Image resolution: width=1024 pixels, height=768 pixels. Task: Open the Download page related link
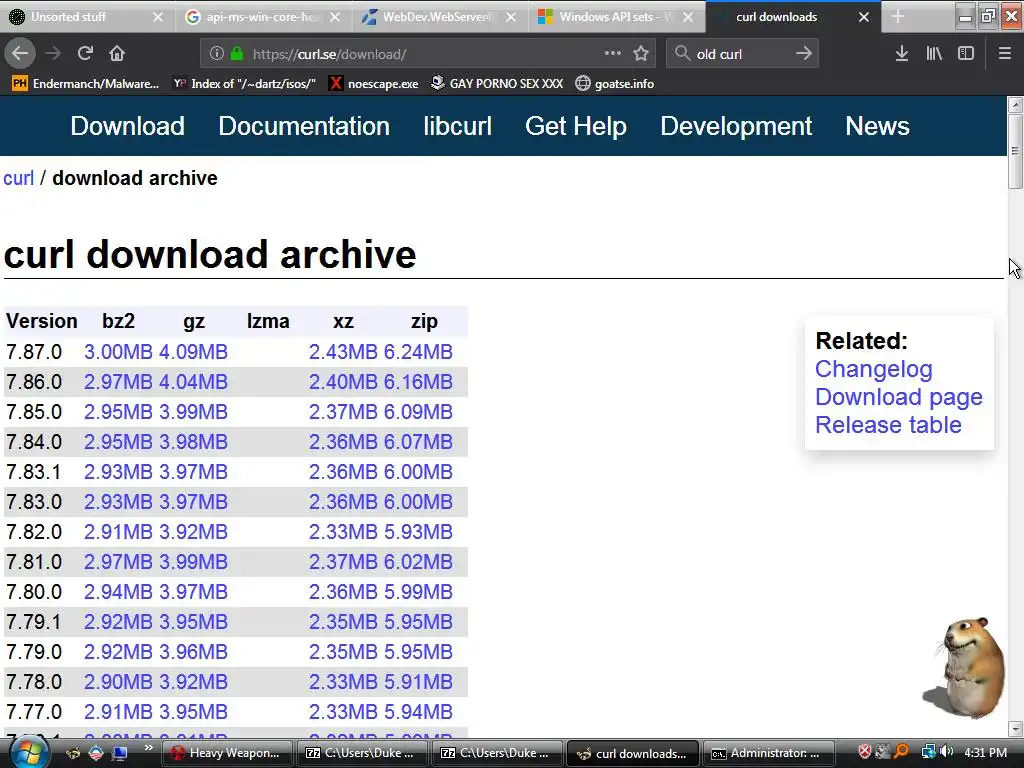point(899,397)
